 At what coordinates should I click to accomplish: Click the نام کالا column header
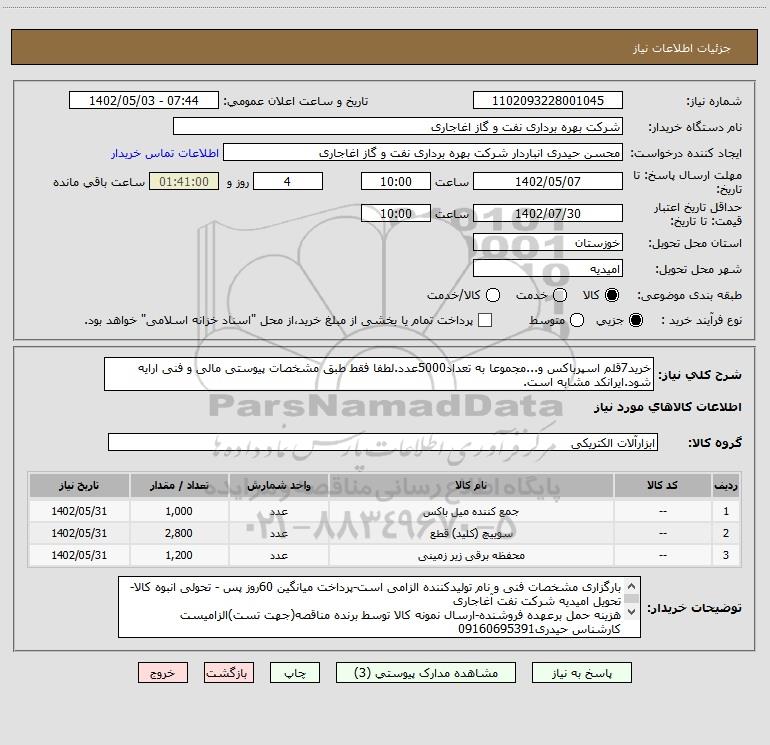(x=471, y=485)
